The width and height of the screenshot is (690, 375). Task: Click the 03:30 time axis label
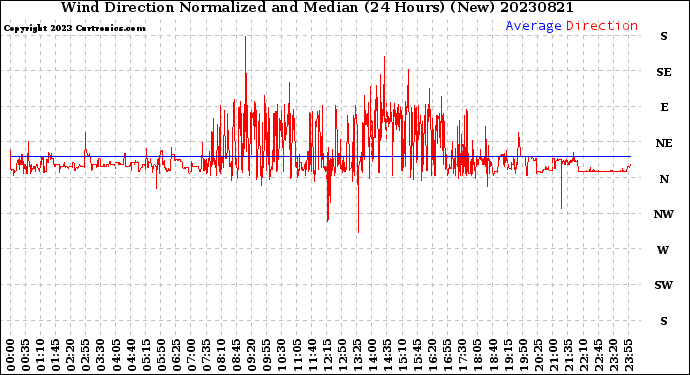tap(101, 355)
